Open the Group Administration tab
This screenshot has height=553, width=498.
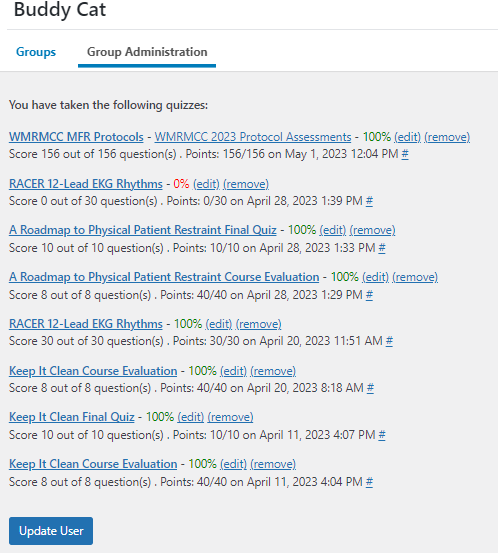point(147,52)
